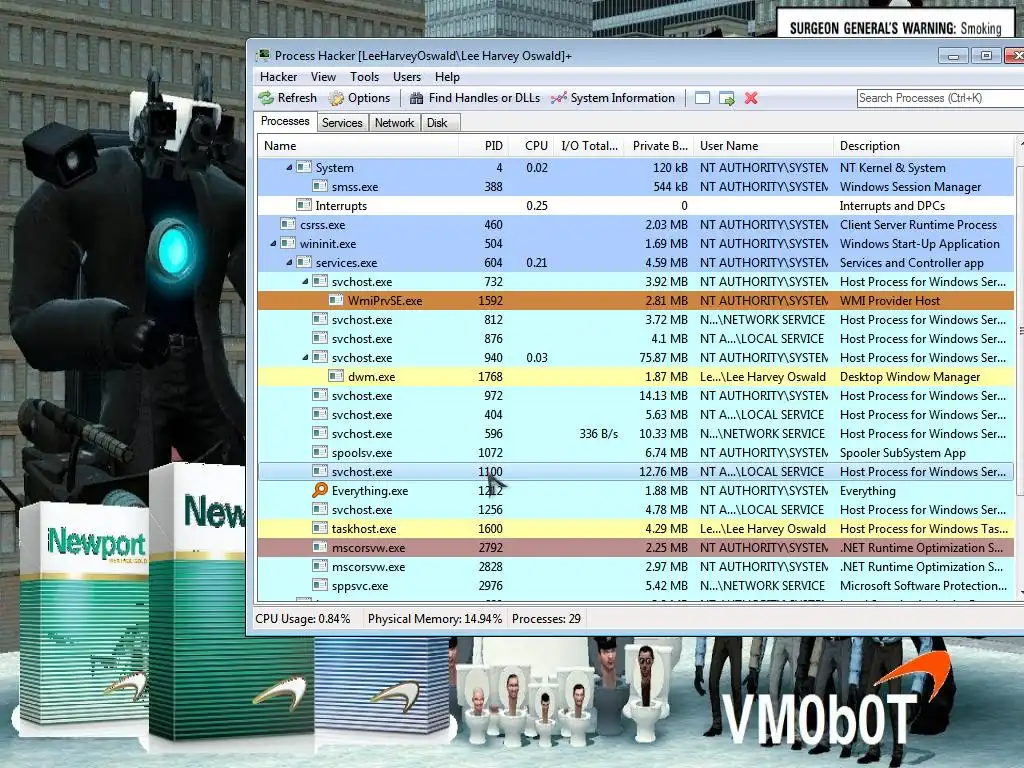The height and width of the screenshot is (768, 1024).
Task: Open Find Handles or DLLs
Action: click(475, 98)
